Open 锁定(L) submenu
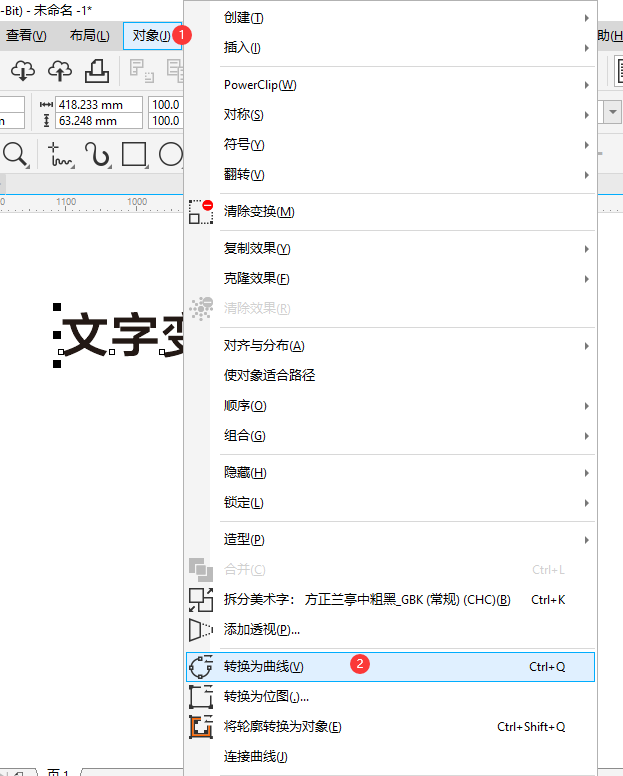 (x=390, y=503)
